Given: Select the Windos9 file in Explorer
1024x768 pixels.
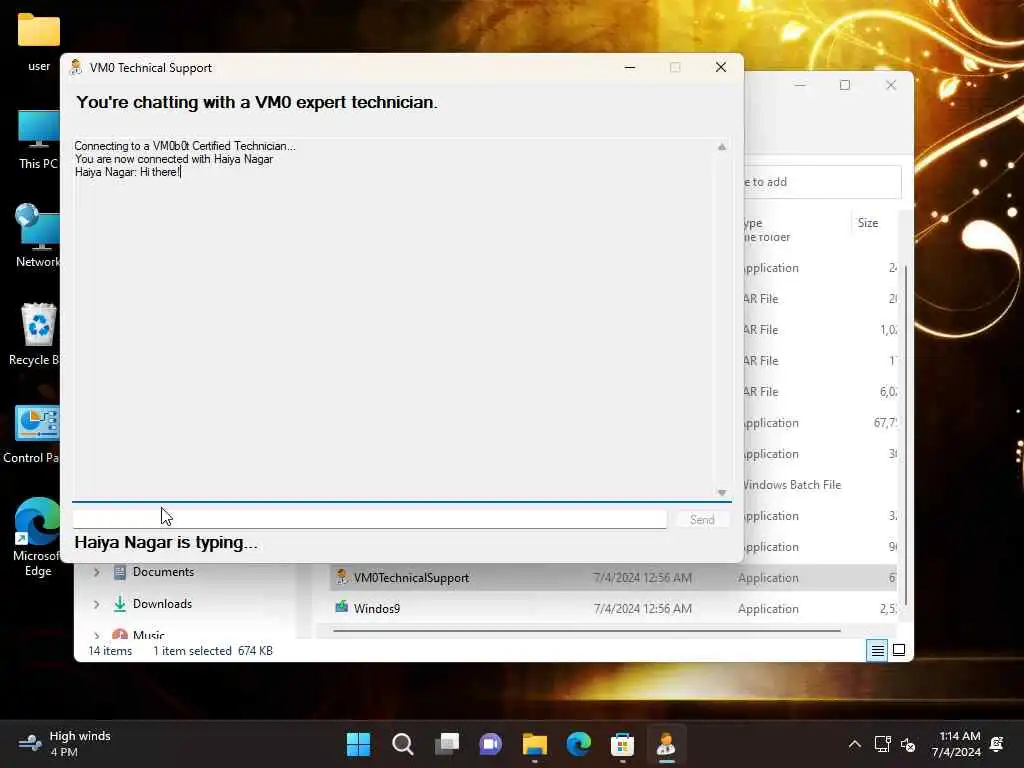Looking at the screenshot, I should tap(613, 608).
